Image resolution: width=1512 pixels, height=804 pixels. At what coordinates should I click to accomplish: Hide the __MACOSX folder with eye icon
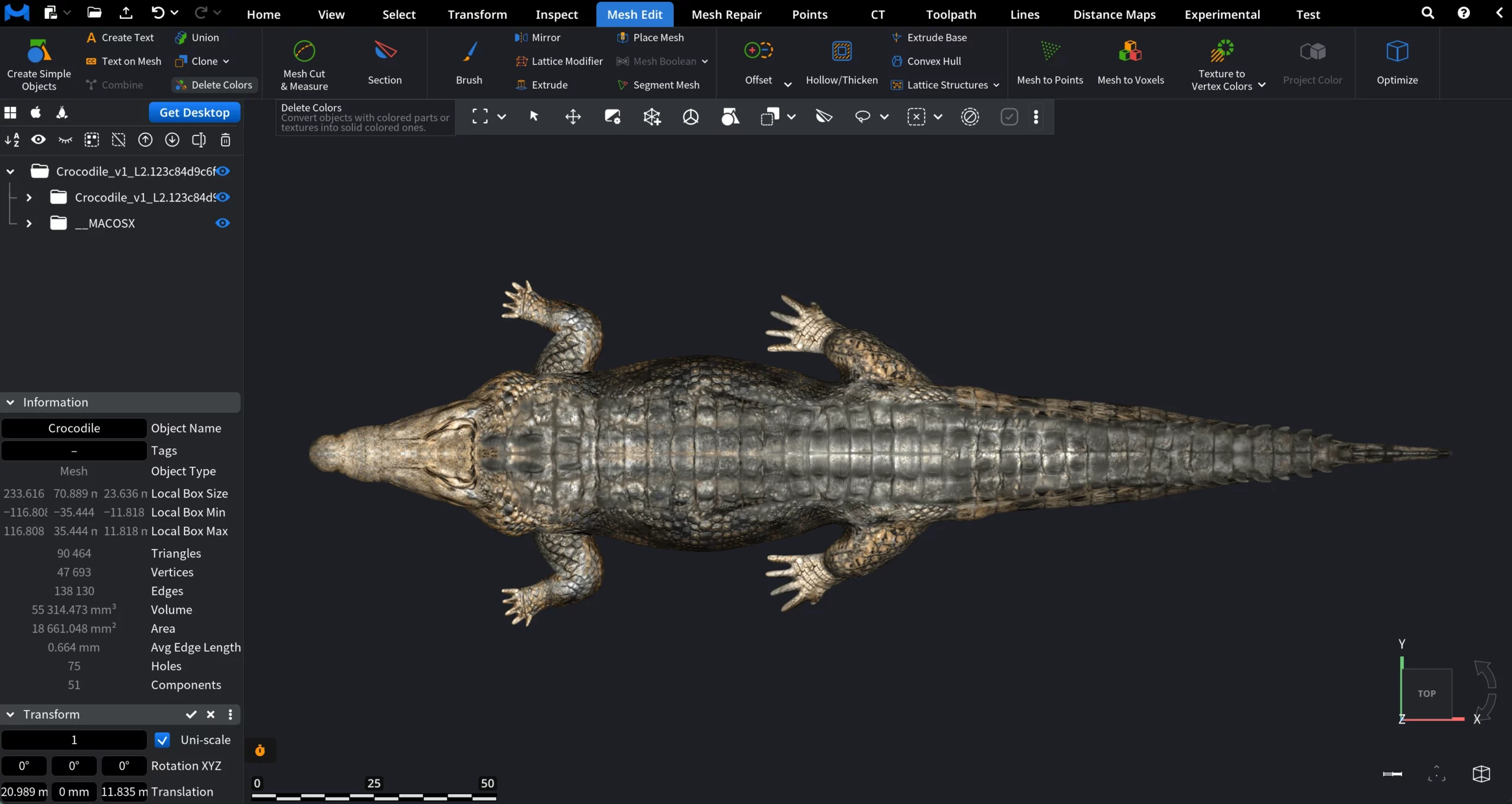(222, 223)
